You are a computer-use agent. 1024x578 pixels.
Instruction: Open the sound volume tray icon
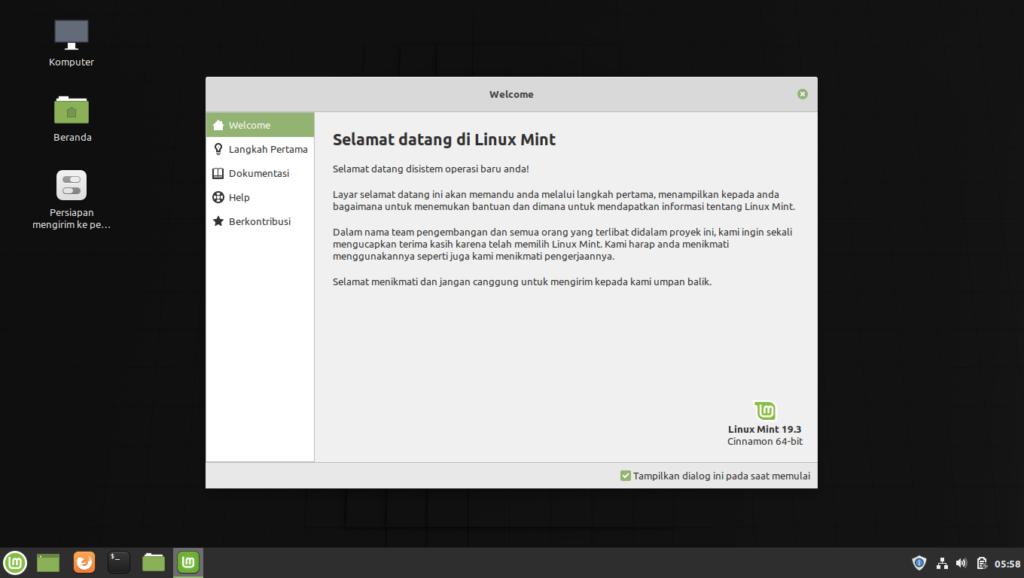tap(961, 563)
